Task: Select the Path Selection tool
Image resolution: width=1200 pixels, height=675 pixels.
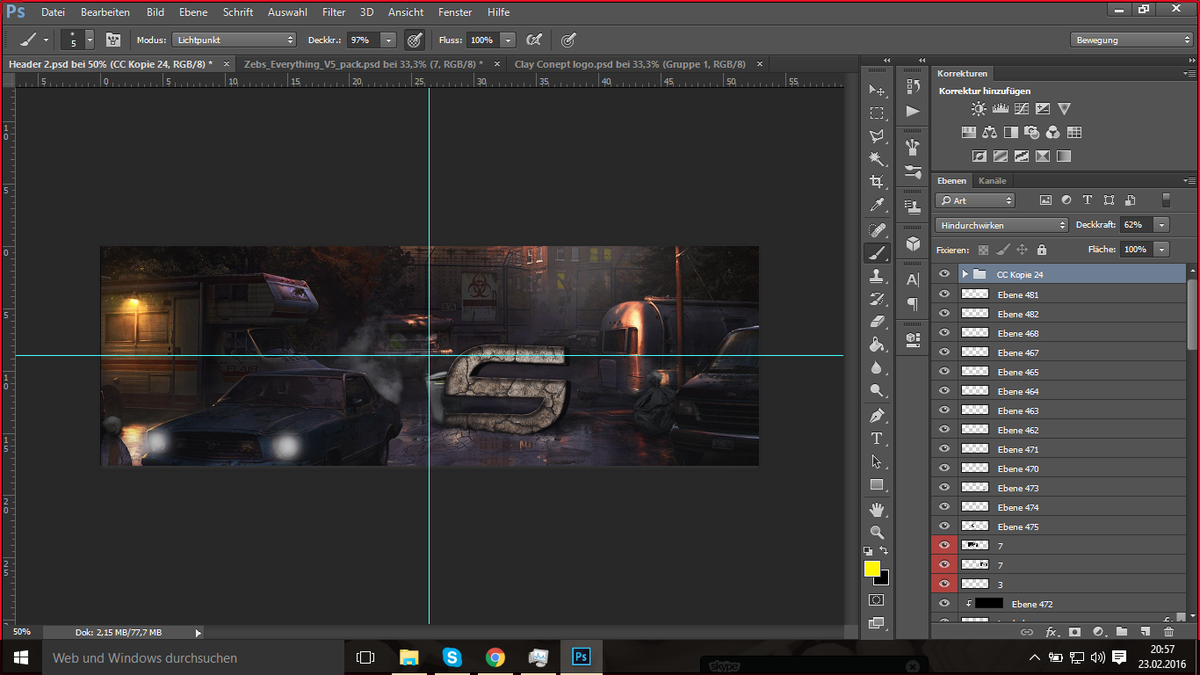Action: pos(877,461)
